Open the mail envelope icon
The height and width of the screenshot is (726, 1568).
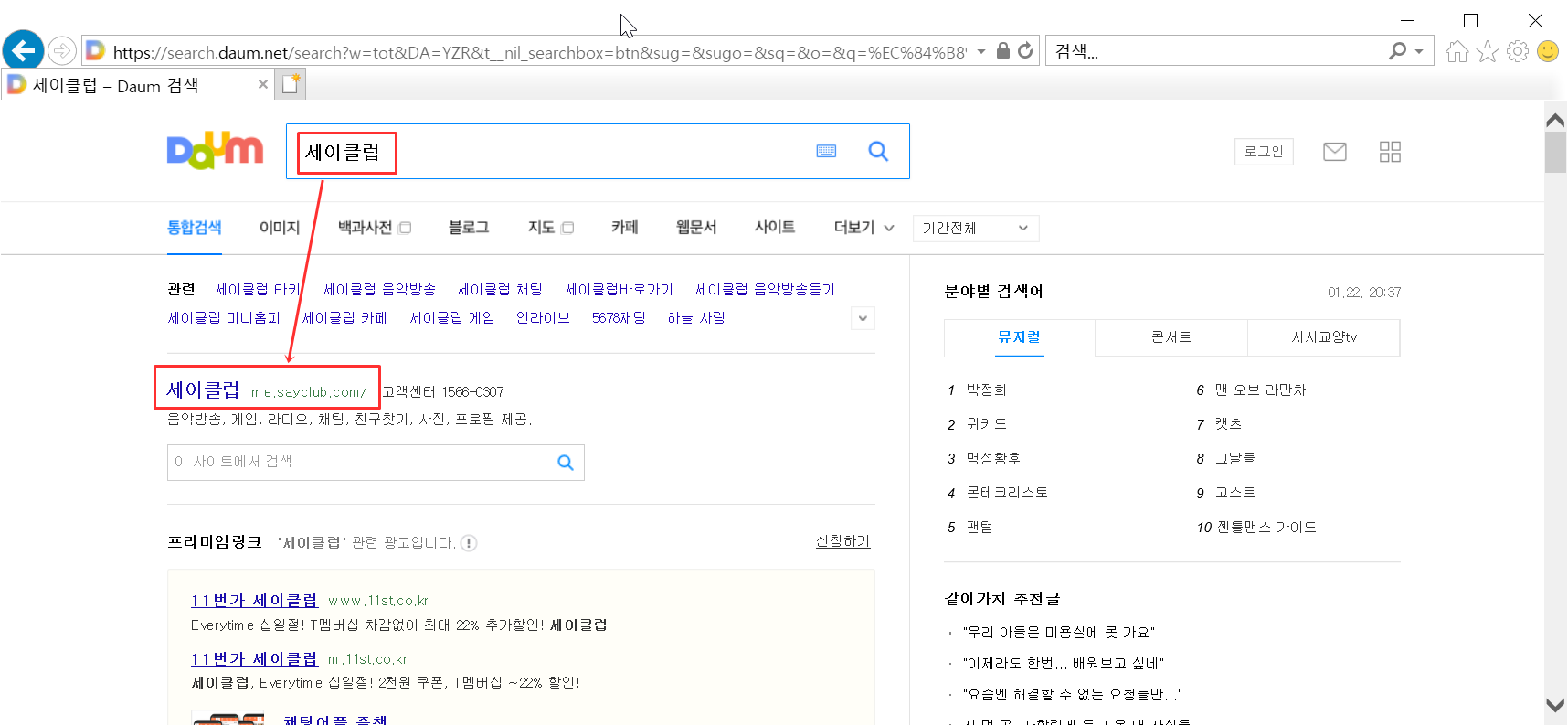coord(1335,151)
